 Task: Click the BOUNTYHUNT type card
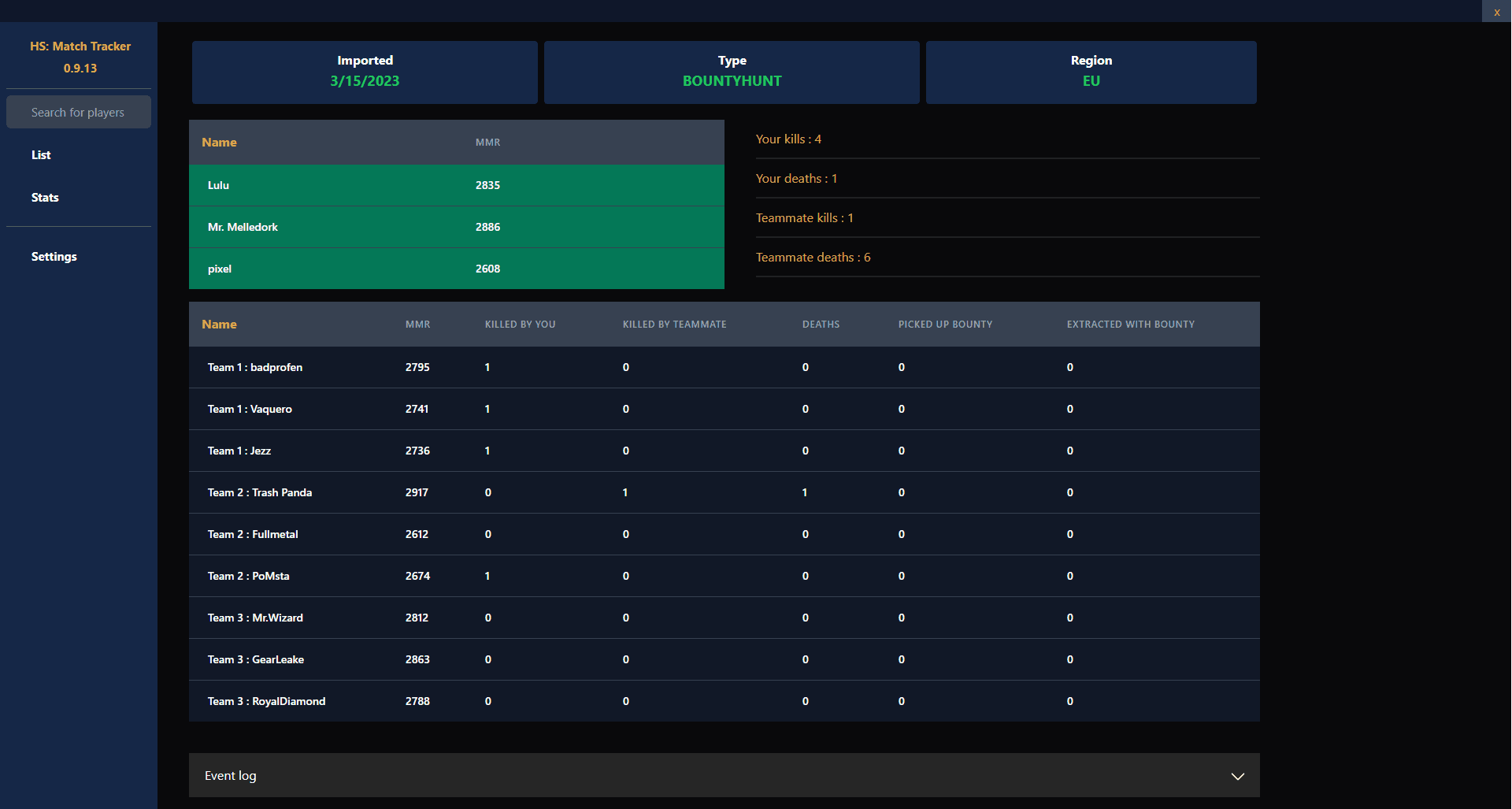coord(732,72)
